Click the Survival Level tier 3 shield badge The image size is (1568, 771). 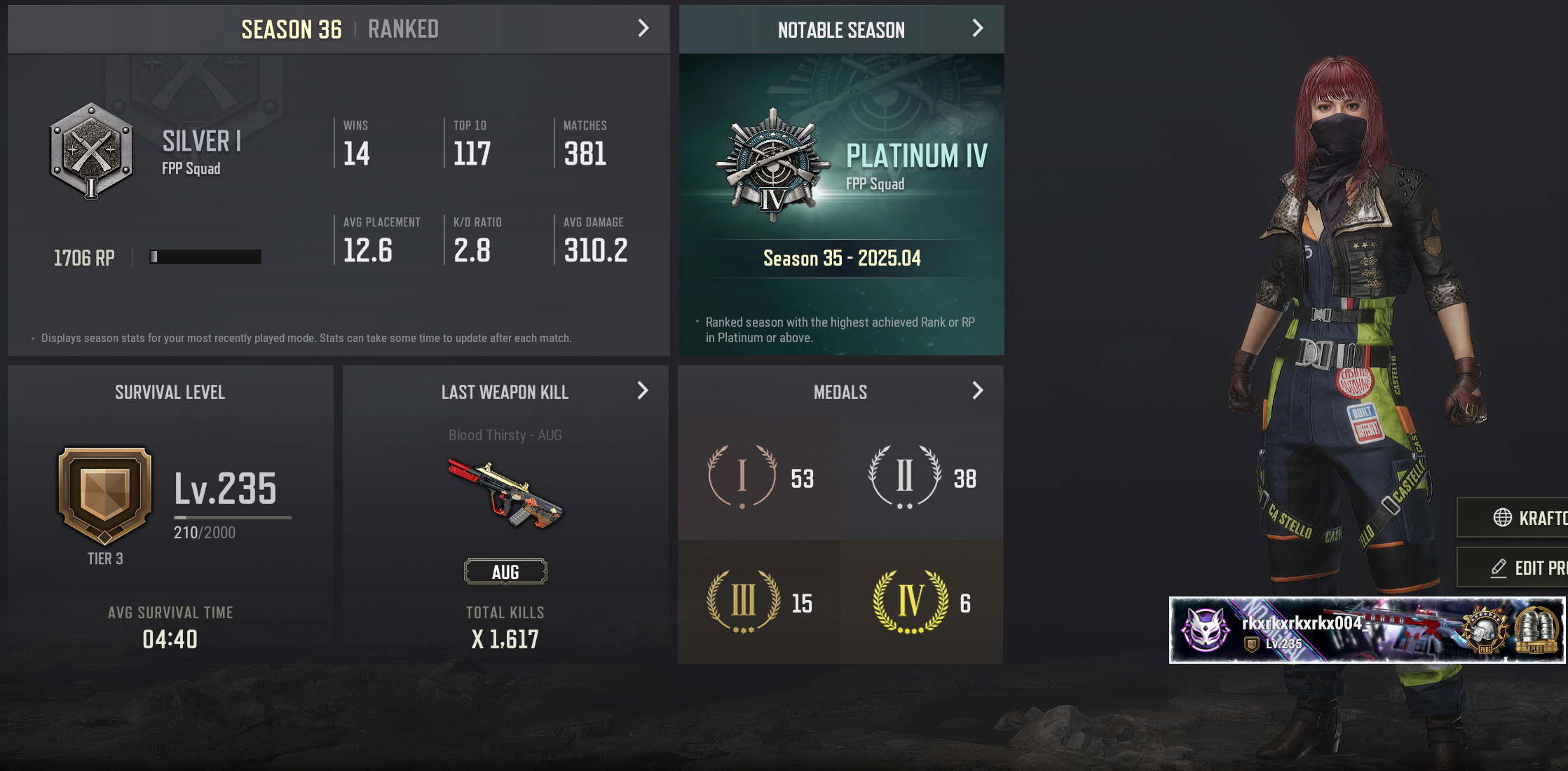pos(104,496)
